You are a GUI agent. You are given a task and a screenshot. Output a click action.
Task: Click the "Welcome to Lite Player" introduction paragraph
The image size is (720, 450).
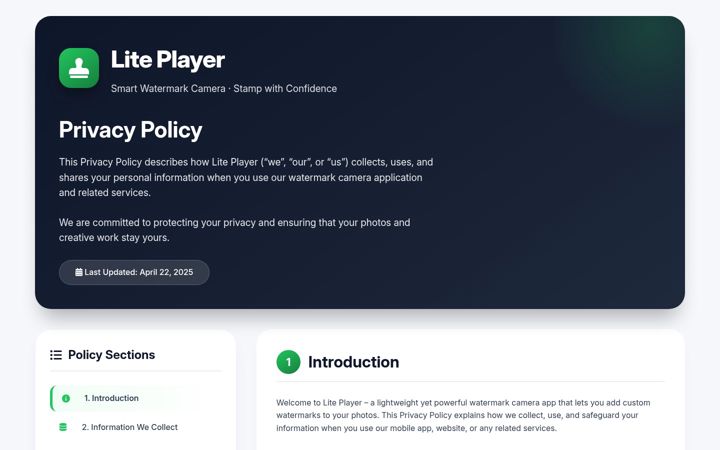point(463,416)
